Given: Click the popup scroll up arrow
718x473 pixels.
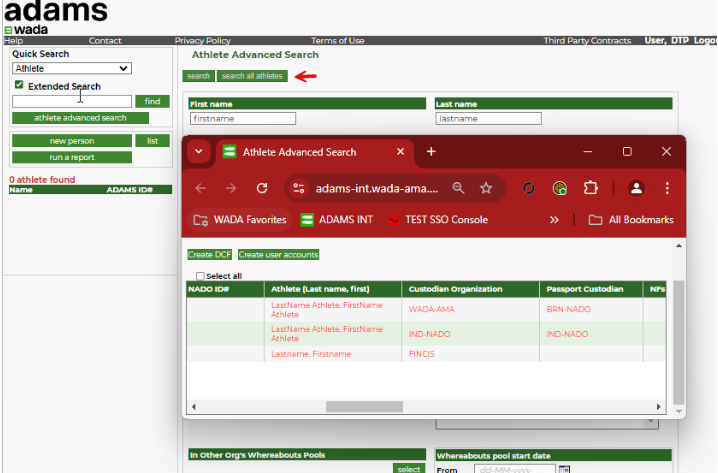Looking at the screenshot, I should click(679, 246).
